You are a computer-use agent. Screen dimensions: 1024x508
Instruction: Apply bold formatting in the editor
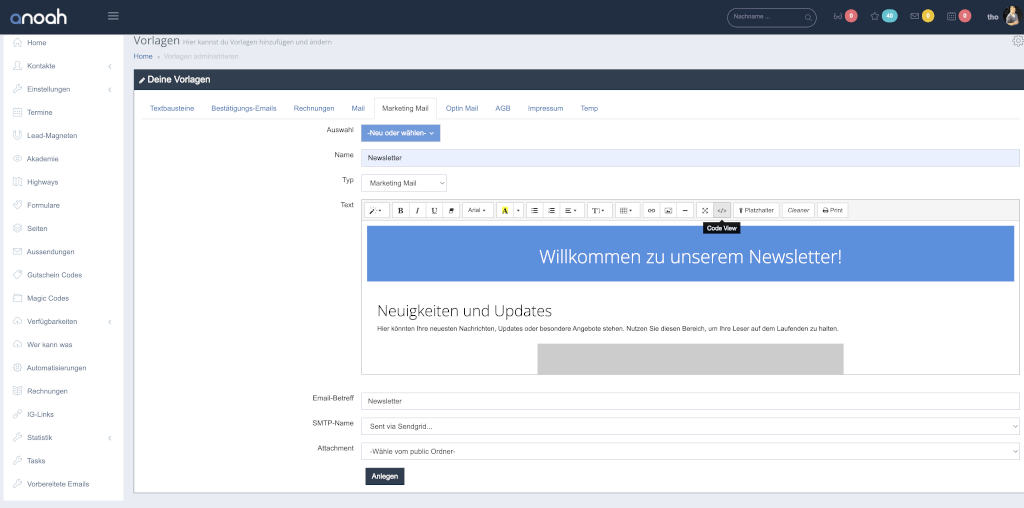(400, 210)
